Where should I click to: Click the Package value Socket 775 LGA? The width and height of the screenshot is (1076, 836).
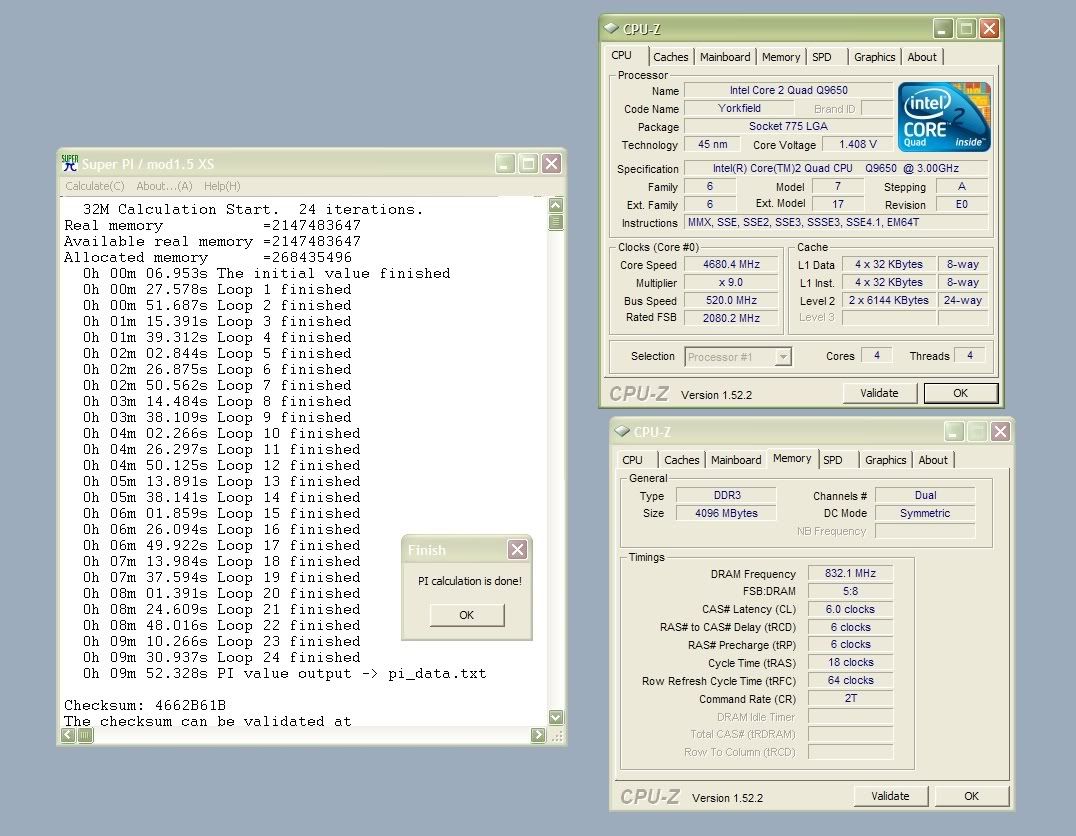tap(788, 126)
